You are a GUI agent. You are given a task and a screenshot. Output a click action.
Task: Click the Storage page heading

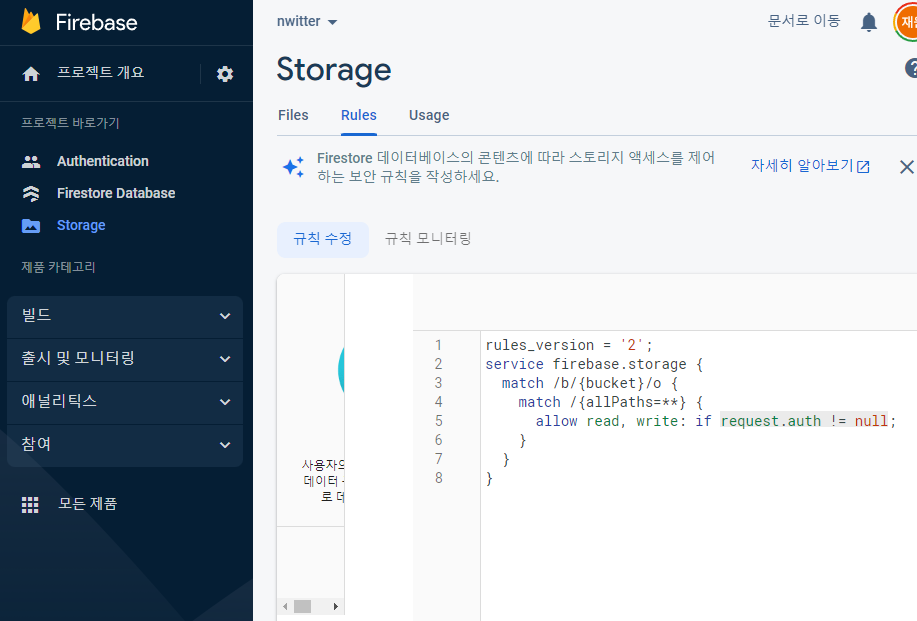click(x=334, y=70)
